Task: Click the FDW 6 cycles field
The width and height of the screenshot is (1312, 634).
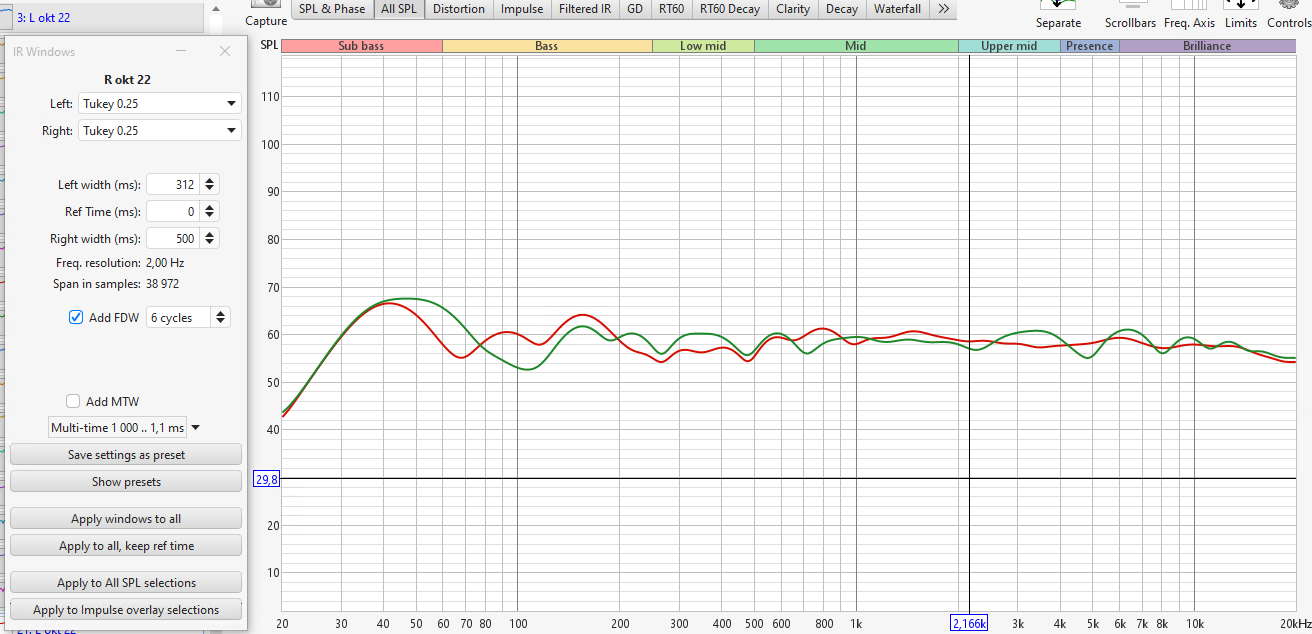Action: point(179,317)
